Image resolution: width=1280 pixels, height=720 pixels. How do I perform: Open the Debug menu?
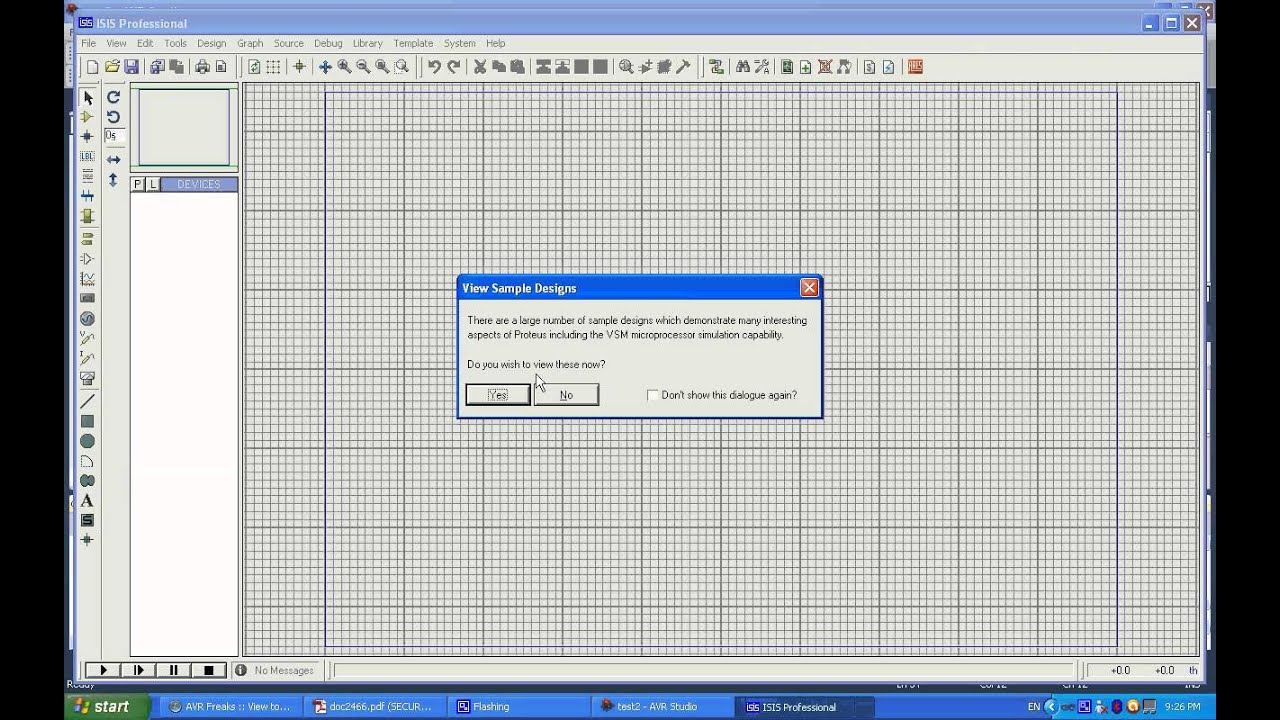pos(328,43)
